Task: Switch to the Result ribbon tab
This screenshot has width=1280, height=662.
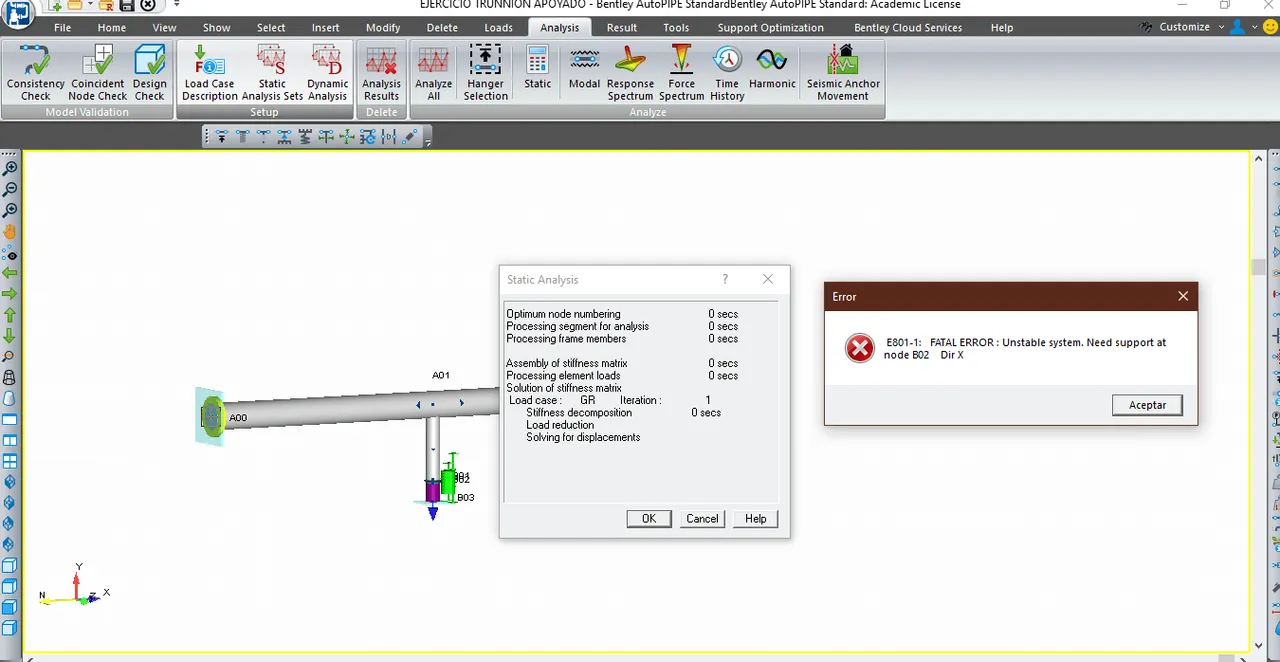Action: [621, 28]
